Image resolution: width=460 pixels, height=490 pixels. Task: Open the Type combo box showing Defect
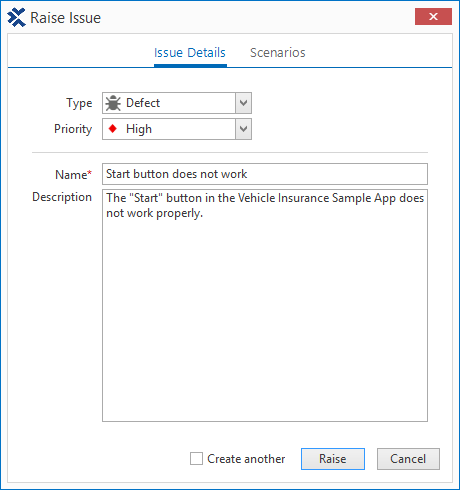(177, 103)
